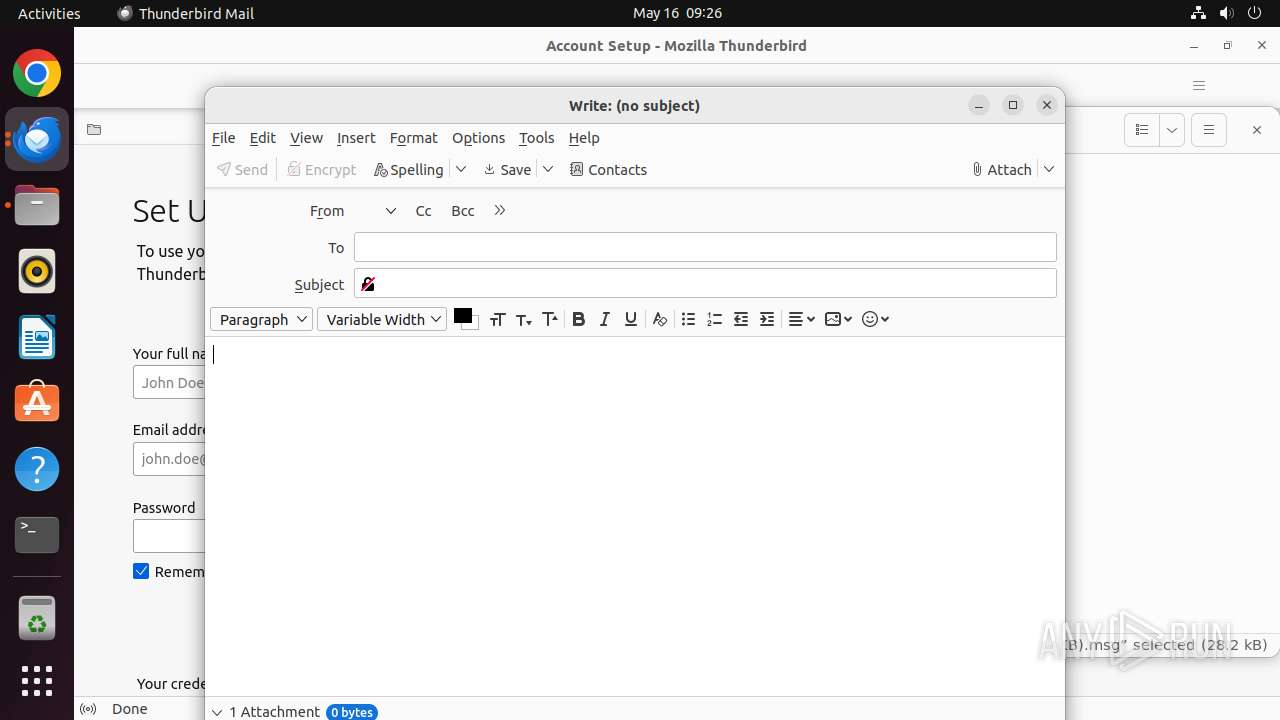Screen dimensions: 1280x720
Task: Outdent the paragraph
Action: tap(740, 319)
